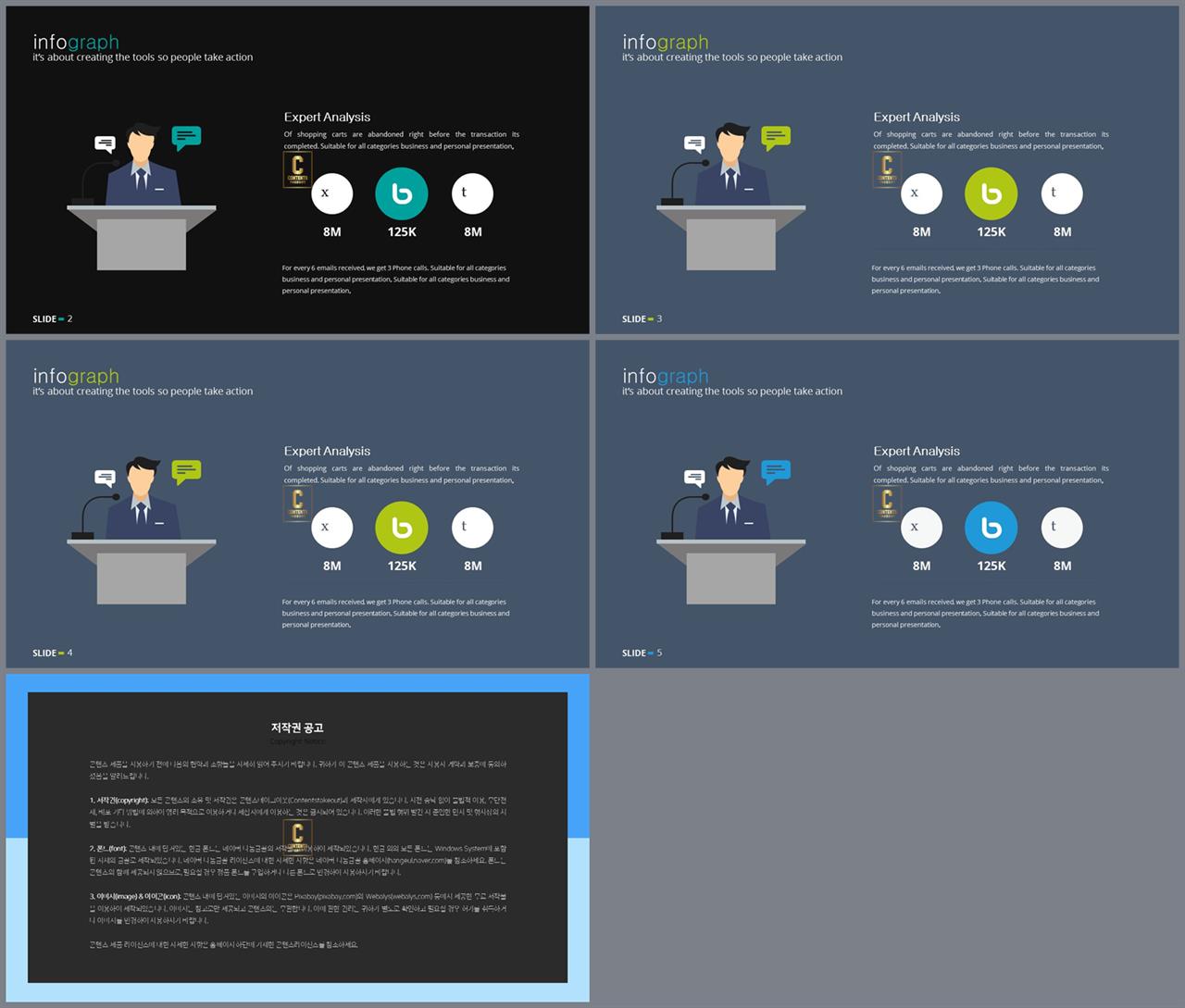This screenshot has height=1008, width=1185.
Task: Click the '1. 저작권(copyright)' paragraph in the notice
Action: click(x=298, y=812)
